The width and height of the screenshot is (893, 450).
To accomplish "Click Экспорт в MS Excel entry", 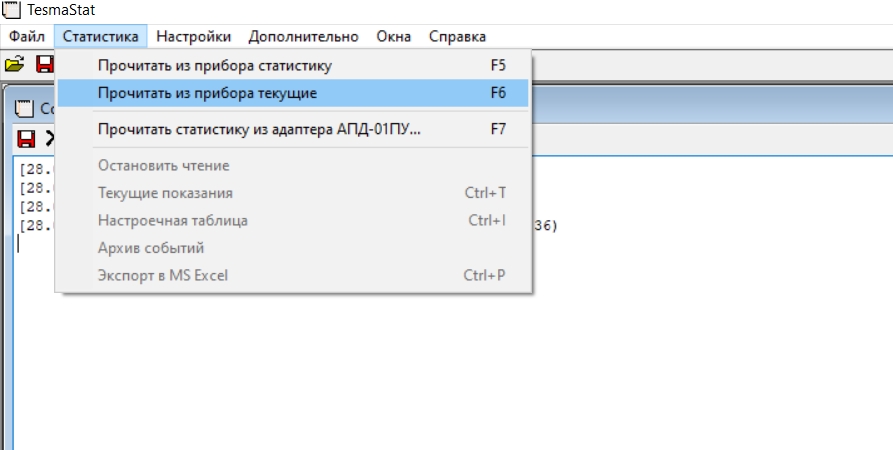I will tap(293, 276).
